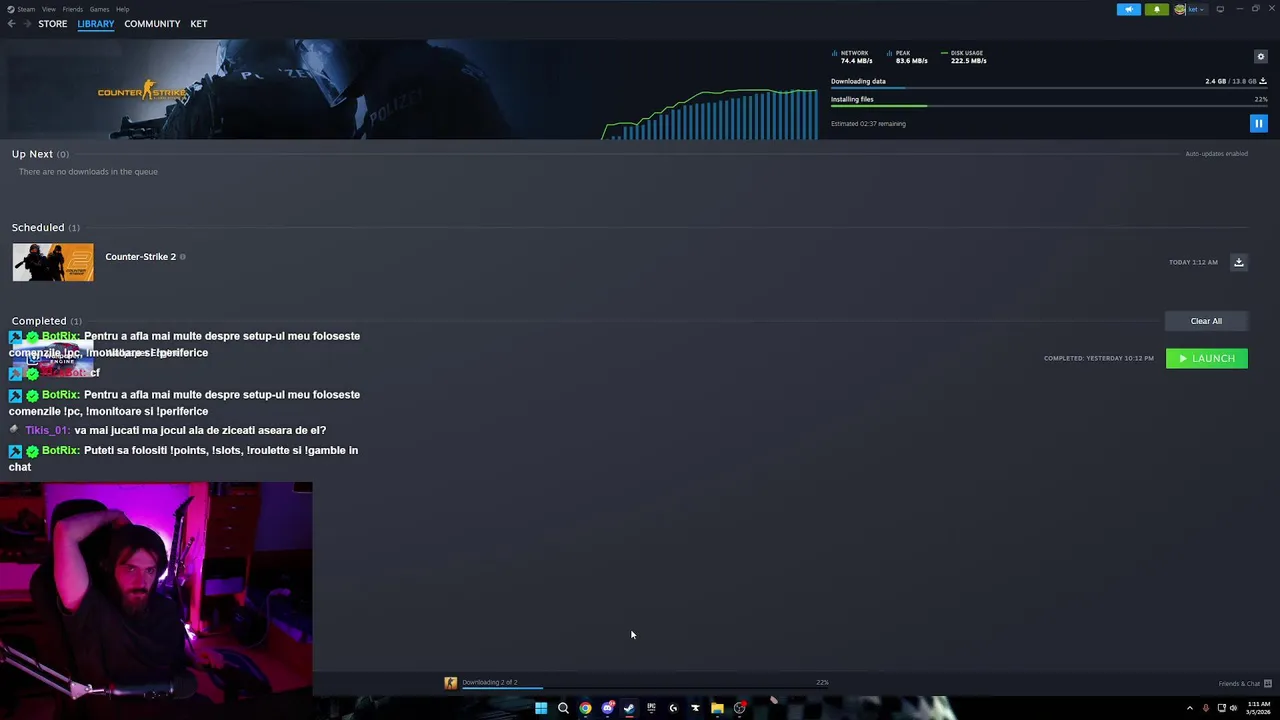
Task: Click TODAY 1:12 AM scheduled time
Action: [1193, 262]
